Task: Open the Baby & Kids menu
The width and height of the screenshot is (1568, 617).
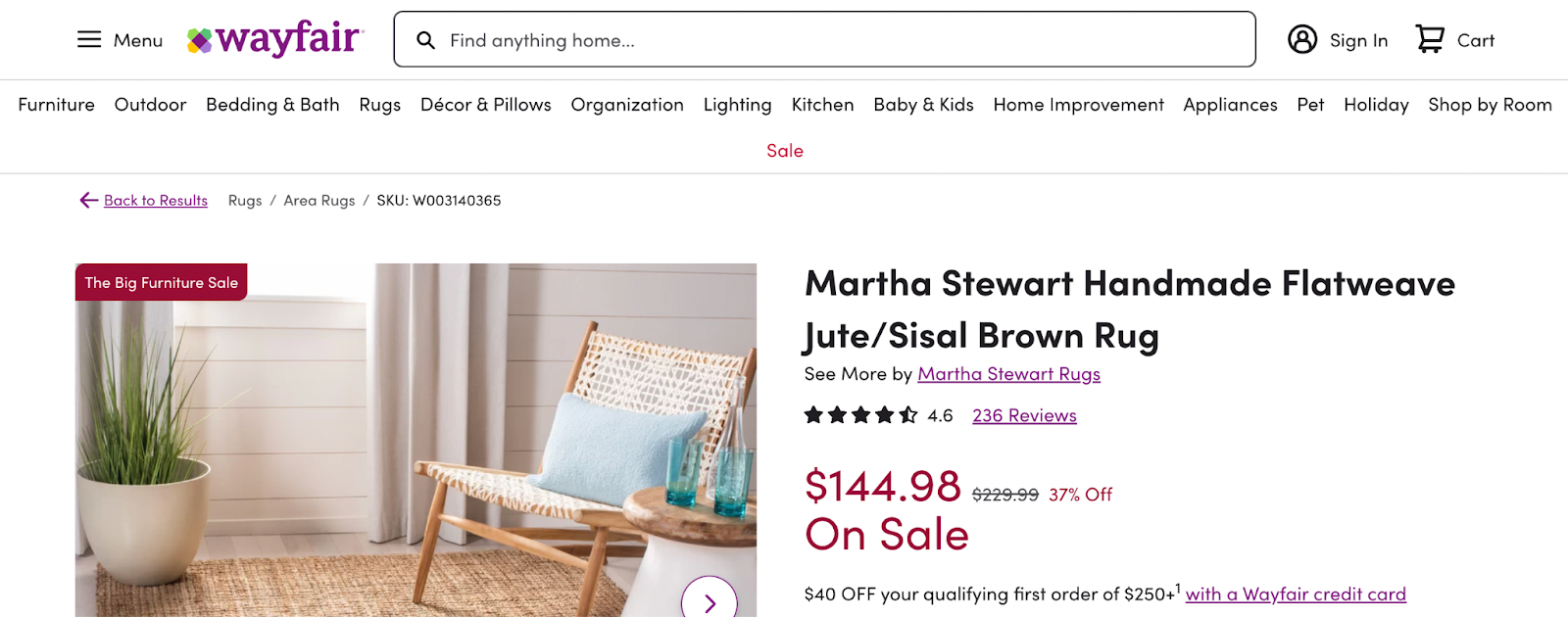Action: coord(923,105)
